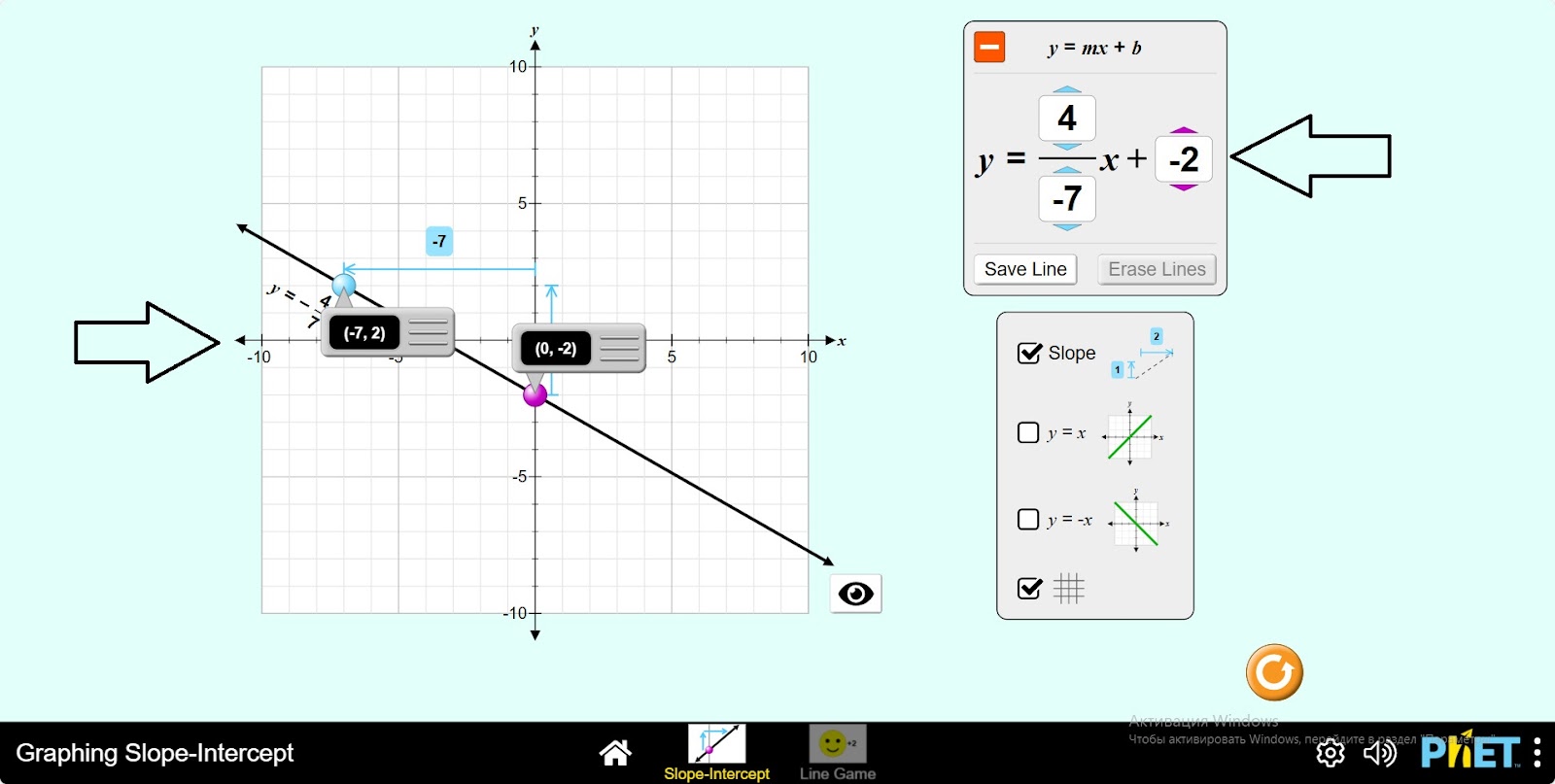Click the purple y-intercept point on the line
Viewport: 1555px width, 784px height.
click(x=536, y=394)
